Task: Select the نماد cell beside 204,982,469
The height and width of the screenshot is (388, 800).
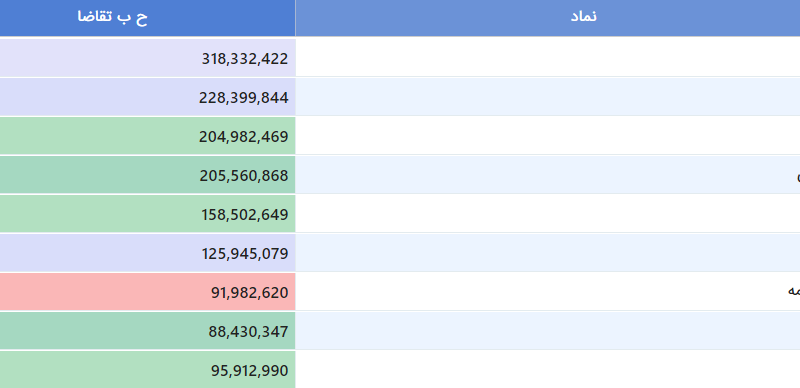Action: pyautogui.click(x=547, y=136)
